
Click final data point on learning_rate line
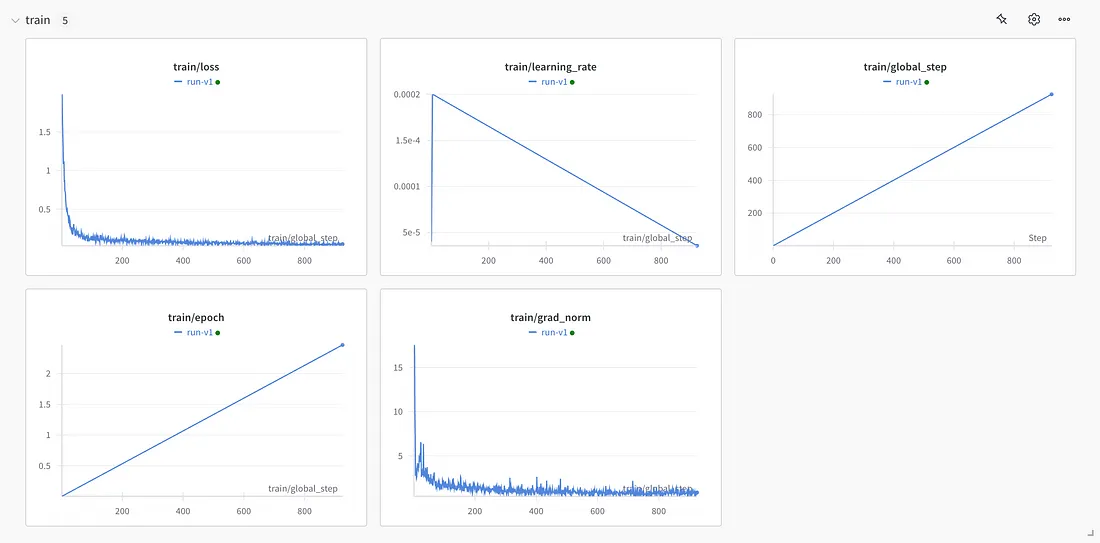697,246
